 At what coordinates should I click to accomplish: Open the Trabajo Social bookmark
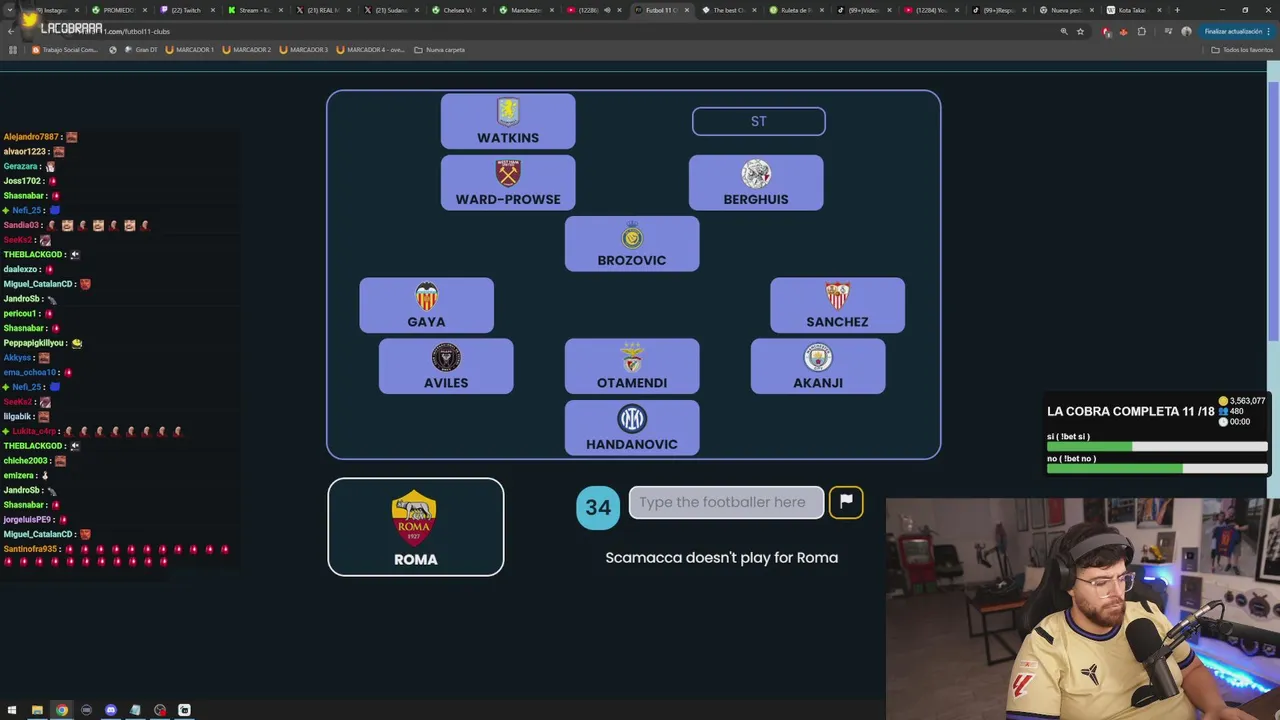65,49
